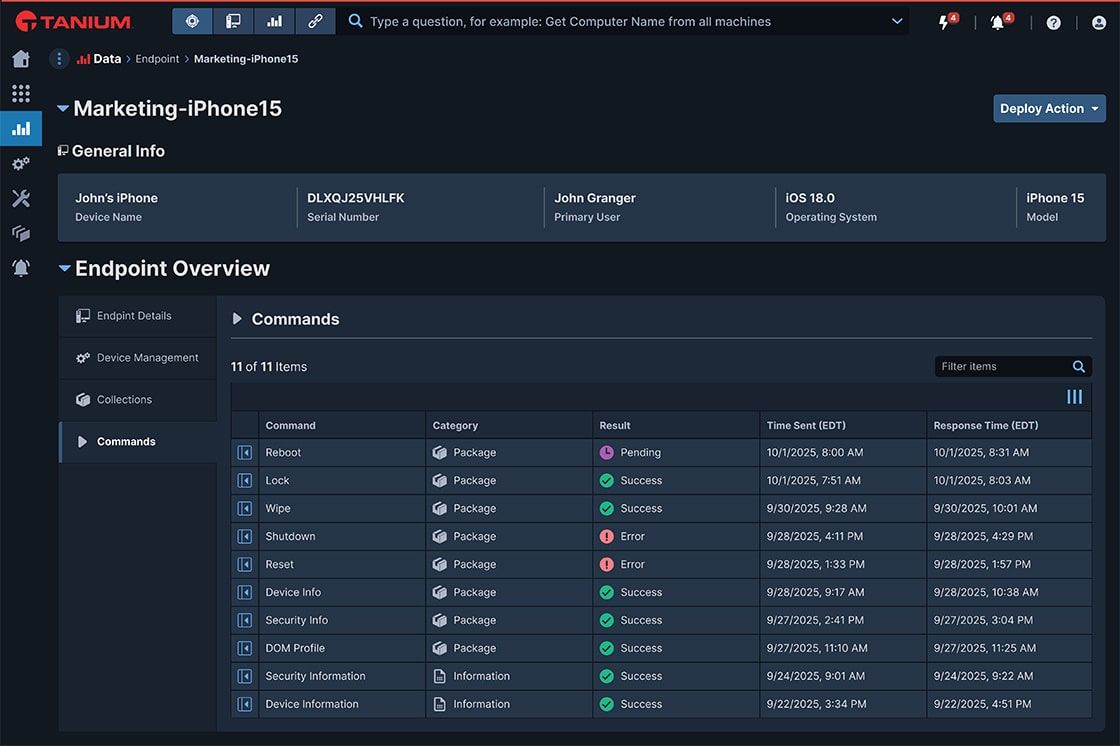
Task: Click the target interact toolbar icon
Action: click(192, 21)
